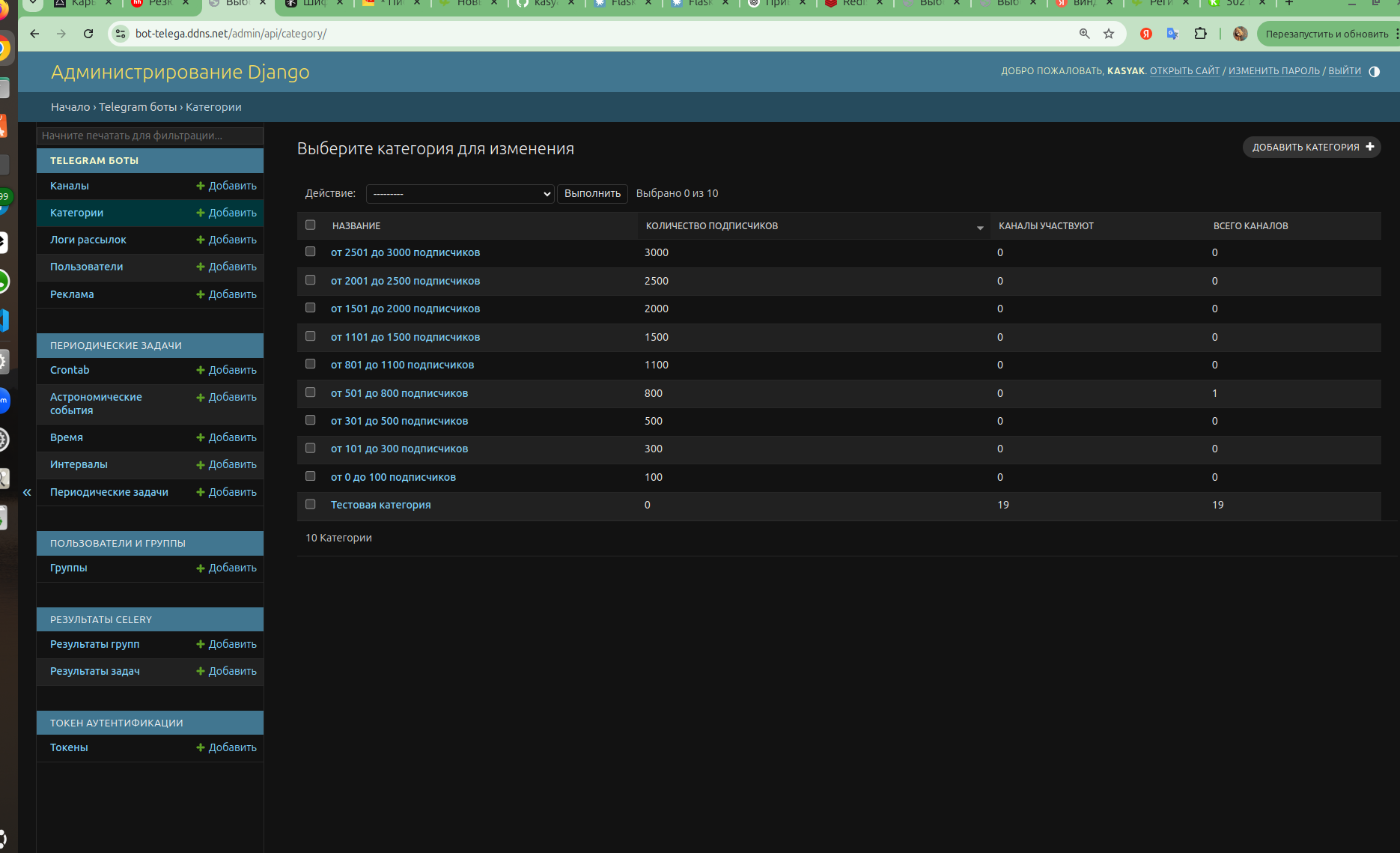The image size is (1400, 853).
Task: Check the row 'от 101 до 300 подписчиков'
Action: (311, 448)
